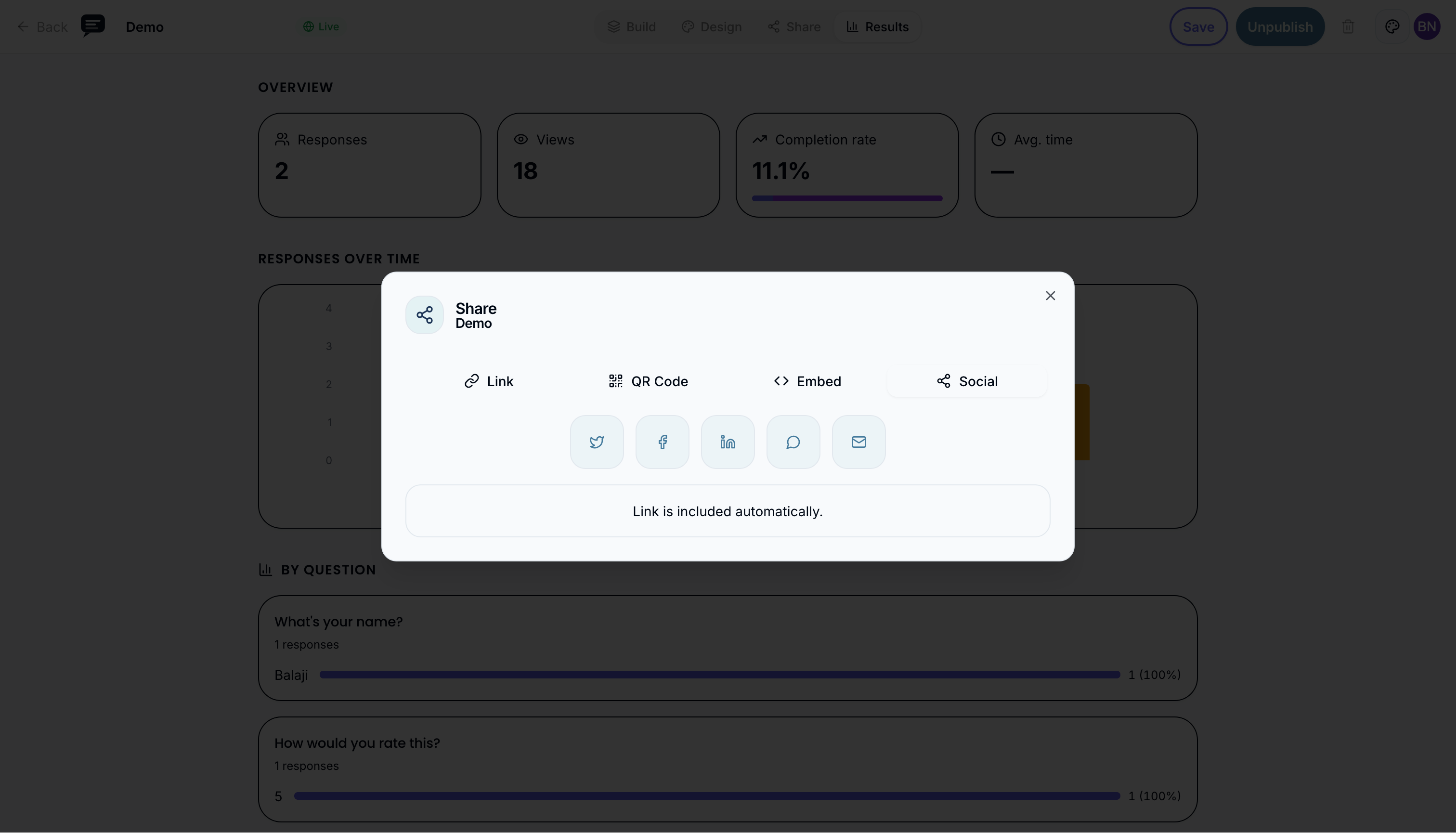Image resolution: width=1456 pixels, height=833 pixels.
Task: Click the Avg. time overview card
Action: (x=1086, y=165)
